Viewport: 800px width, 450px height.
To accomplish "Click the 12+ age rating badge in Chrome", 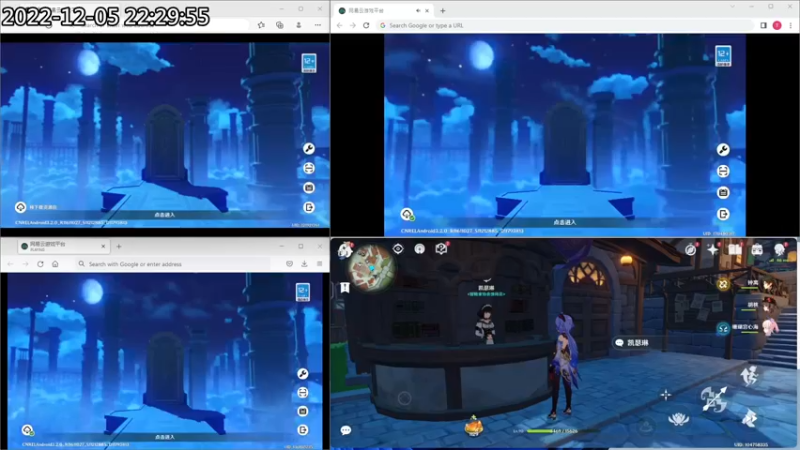I will pos(723,56).
